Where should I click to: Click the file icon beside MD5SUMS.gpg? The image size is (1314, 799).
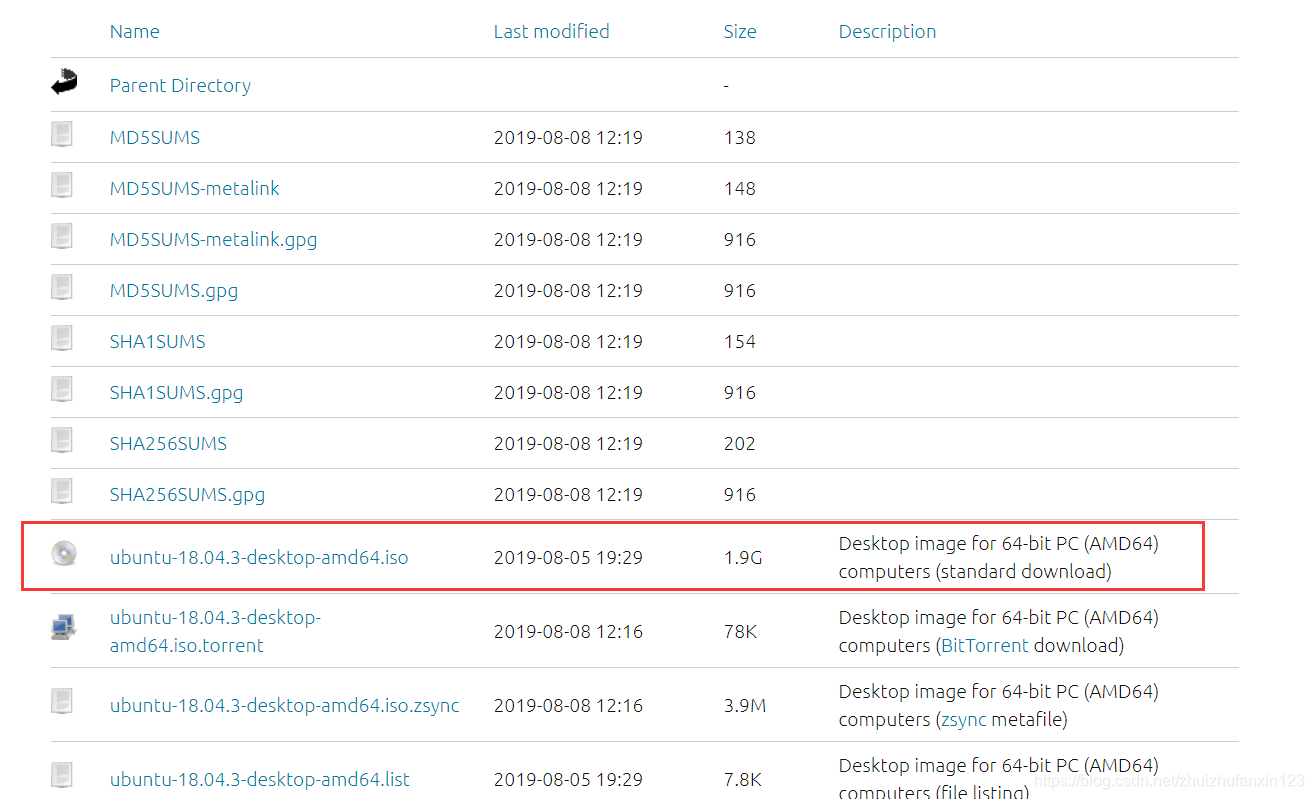click(x=63, y=288)
